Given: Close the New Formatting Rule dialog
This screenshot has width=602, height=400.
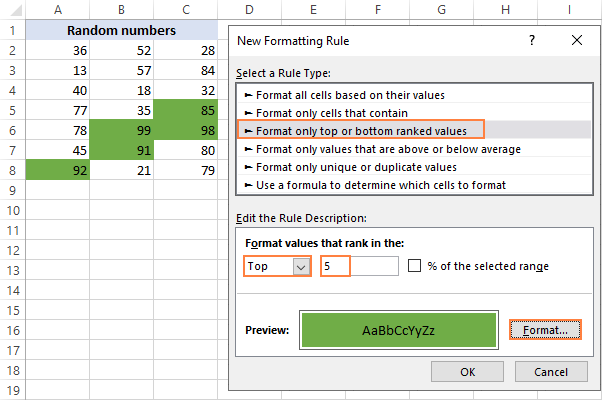Looking at the screenshot, I should 576,40.
